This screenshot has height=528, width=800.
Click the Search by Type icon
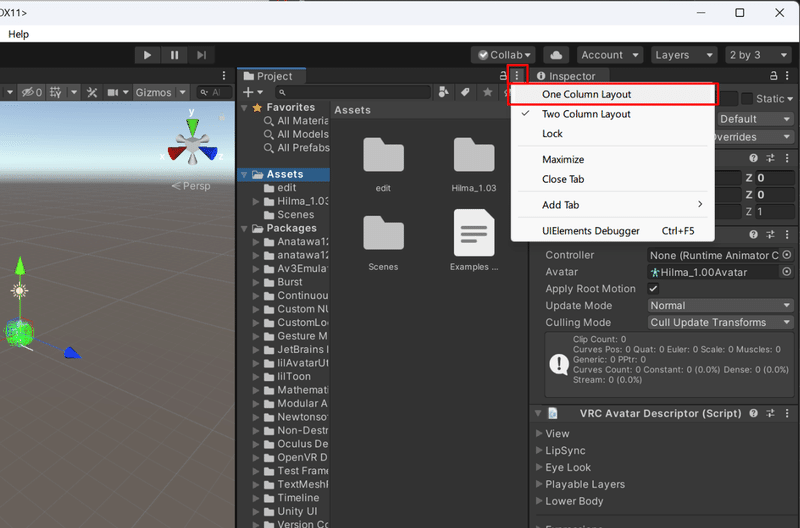pyautogui.click(x=444, y=92)
